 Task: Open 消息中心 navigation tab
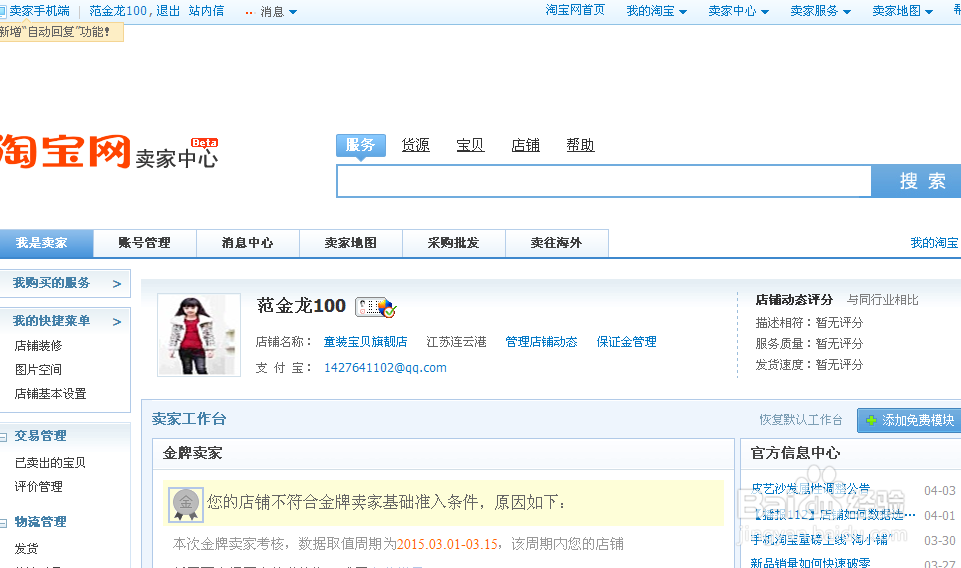248,243
